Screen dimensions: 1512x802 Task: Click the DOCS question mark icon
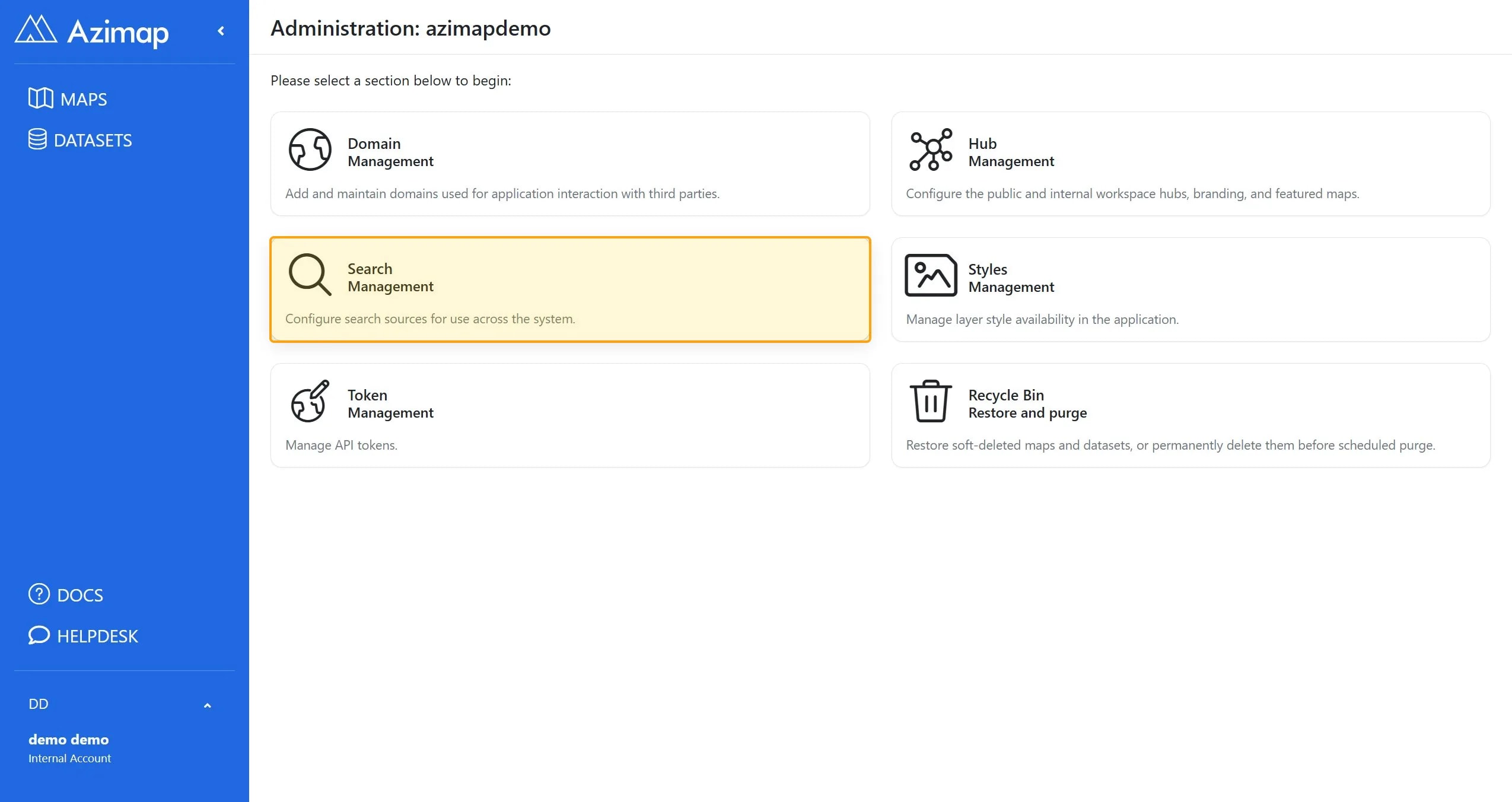pyautogui.click(x=39, y=594)
